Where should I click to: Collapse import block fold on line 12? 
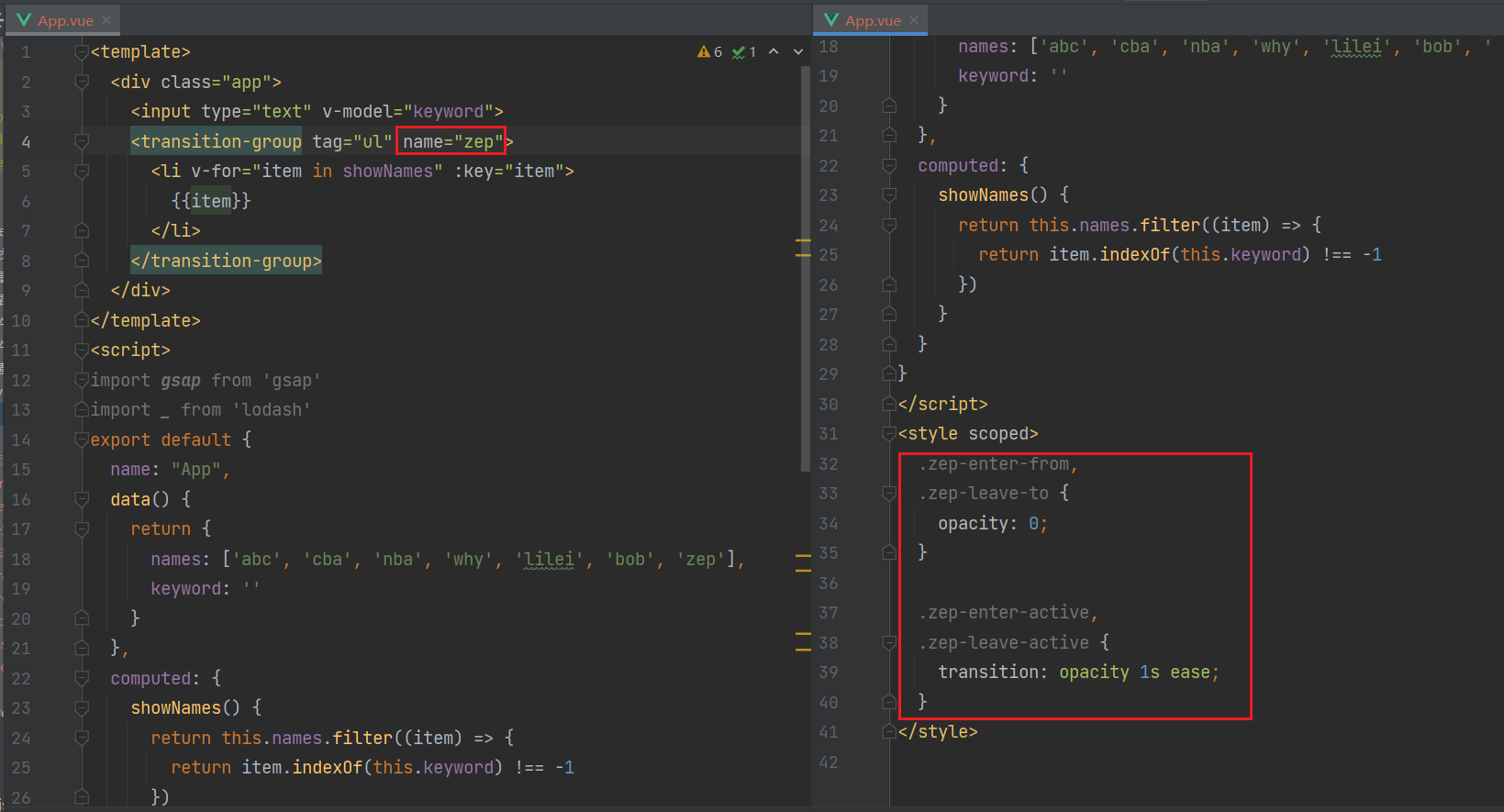point(82,380)
